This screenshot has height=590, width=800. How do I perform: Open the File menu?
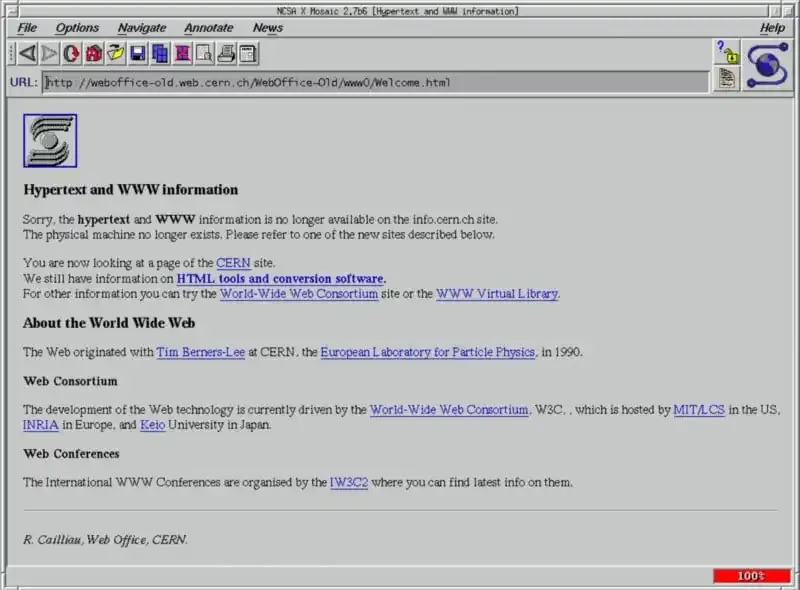27,28
